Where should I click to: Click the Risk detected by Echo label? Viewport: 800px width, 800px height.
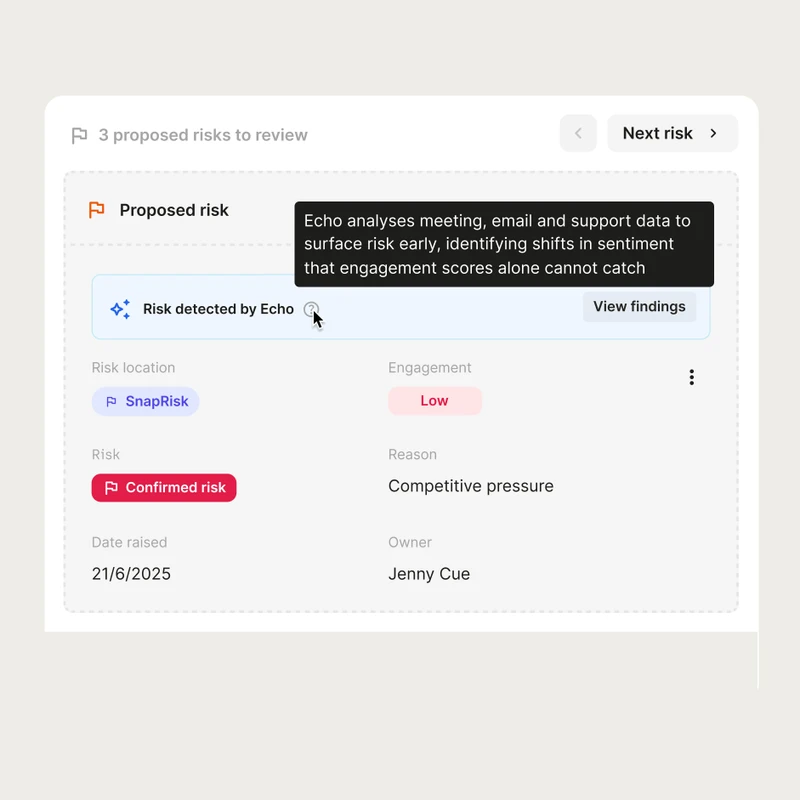tap(218, 309)
